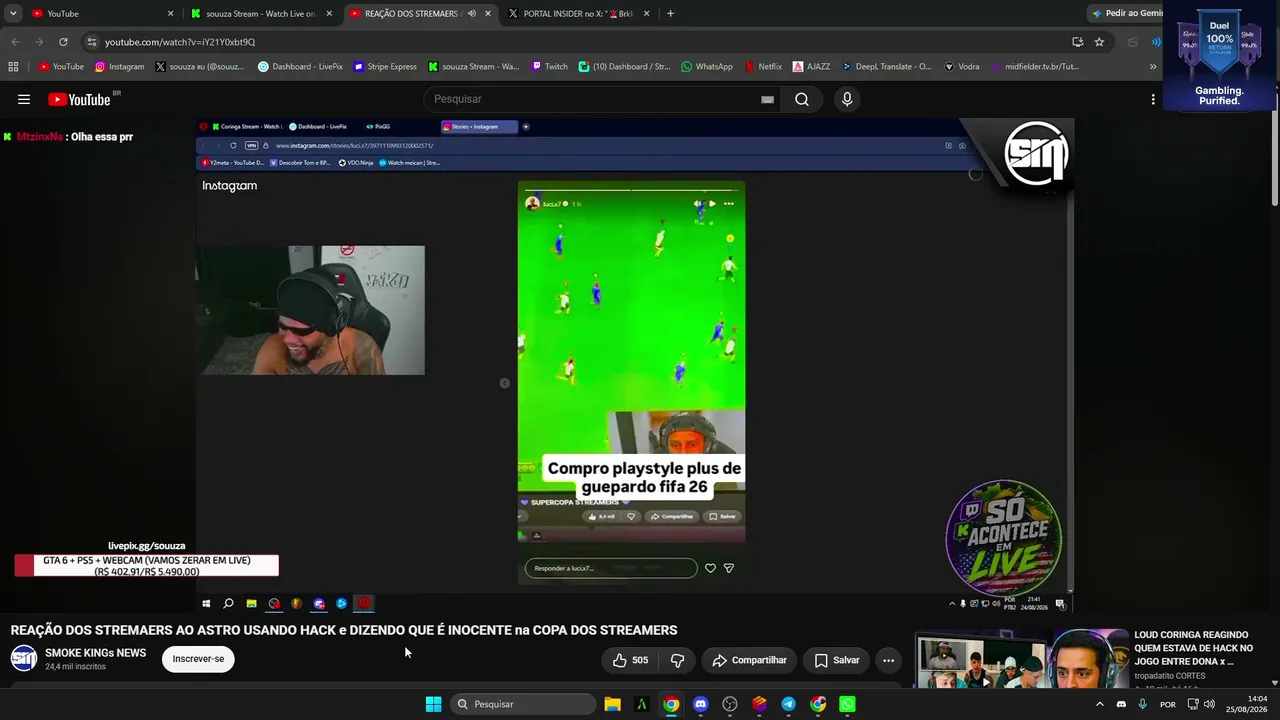Viewport: 1280px width, 720px height.
Task: Open the YouTube guide hamburger menu
Action: 24,99
